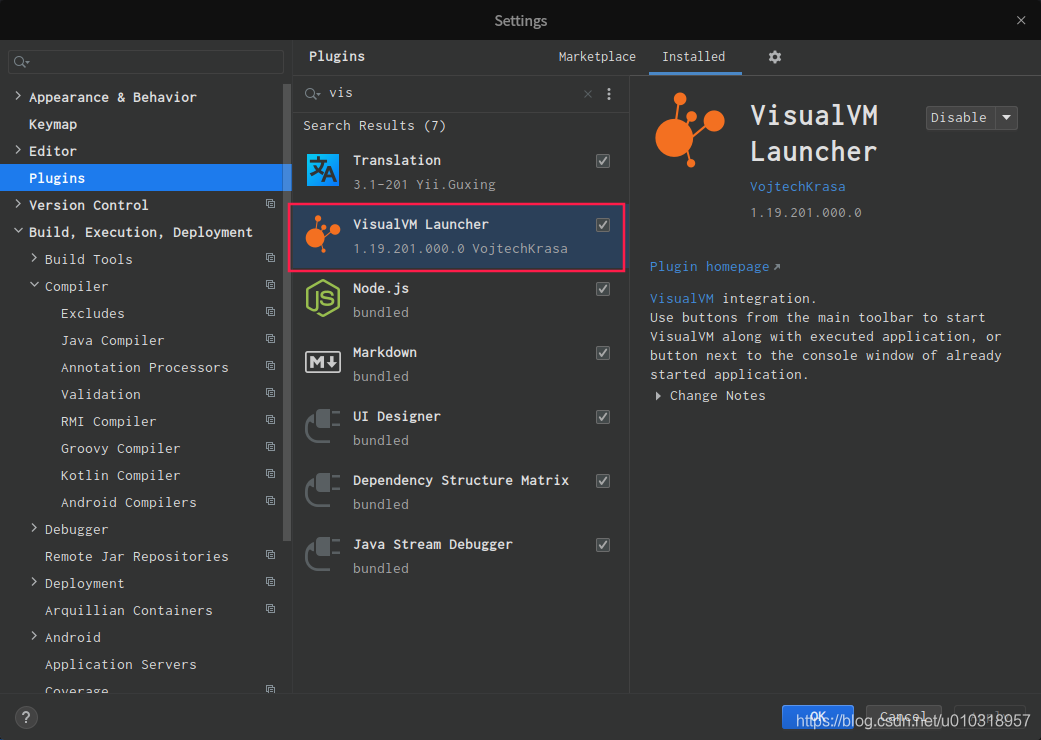1041x740 pixels.
Task: Open Groovy Compiler settings
Action: point(120,449)
